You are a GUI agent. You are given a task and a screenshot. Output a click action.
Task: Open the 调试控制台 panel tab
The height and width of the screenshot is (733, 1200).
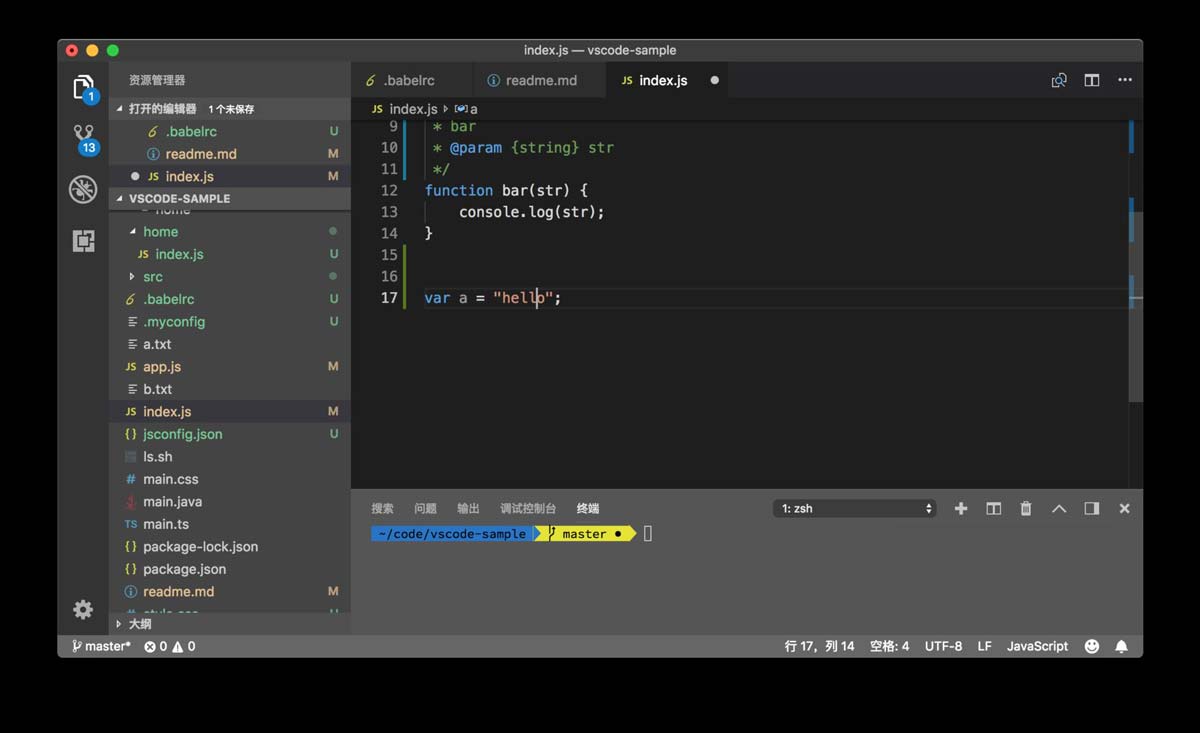(x=527, y=508)
